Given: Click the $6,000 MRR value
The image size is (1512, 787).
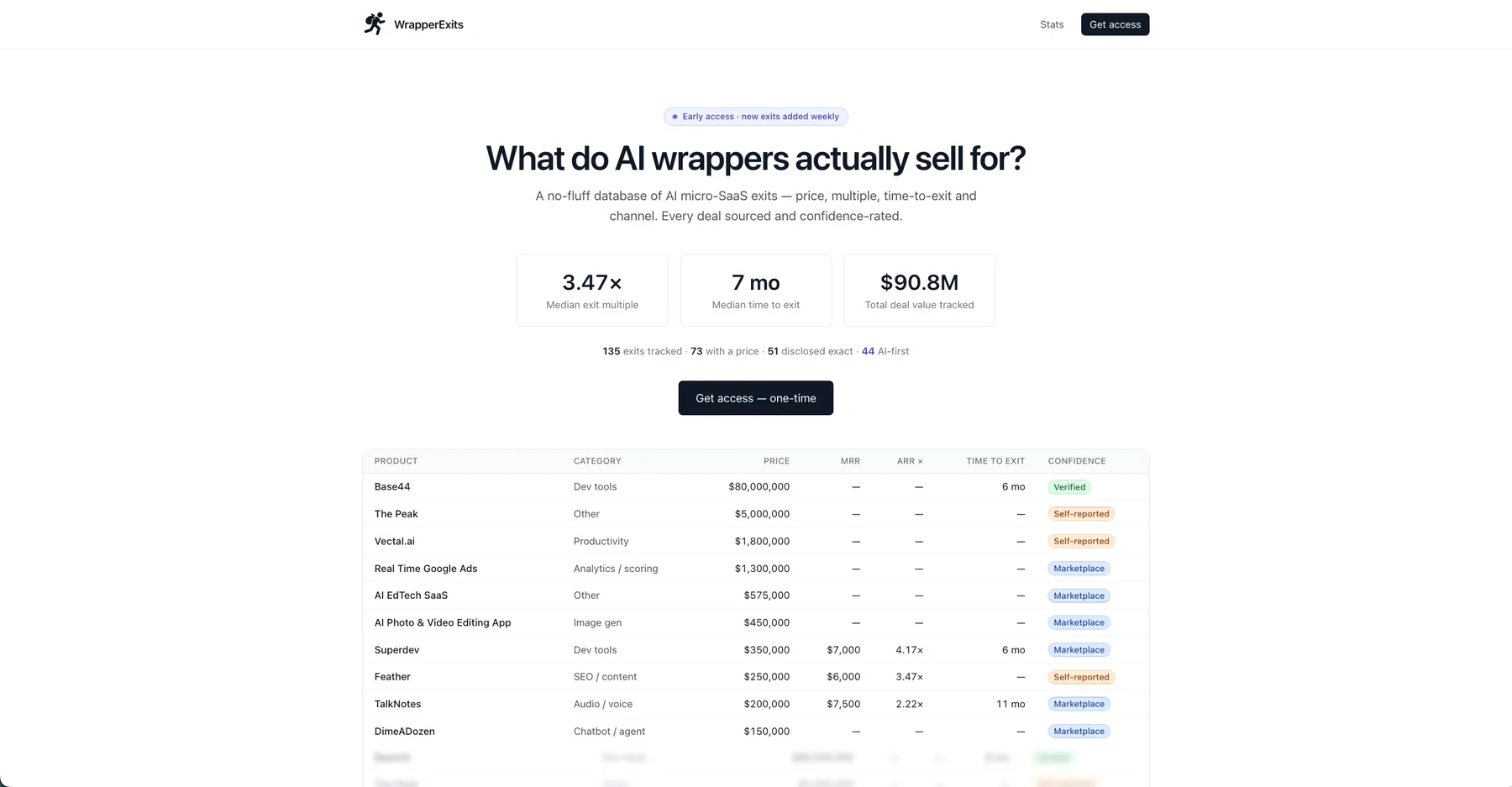Looking at the screenshot, I should point(843,677).
